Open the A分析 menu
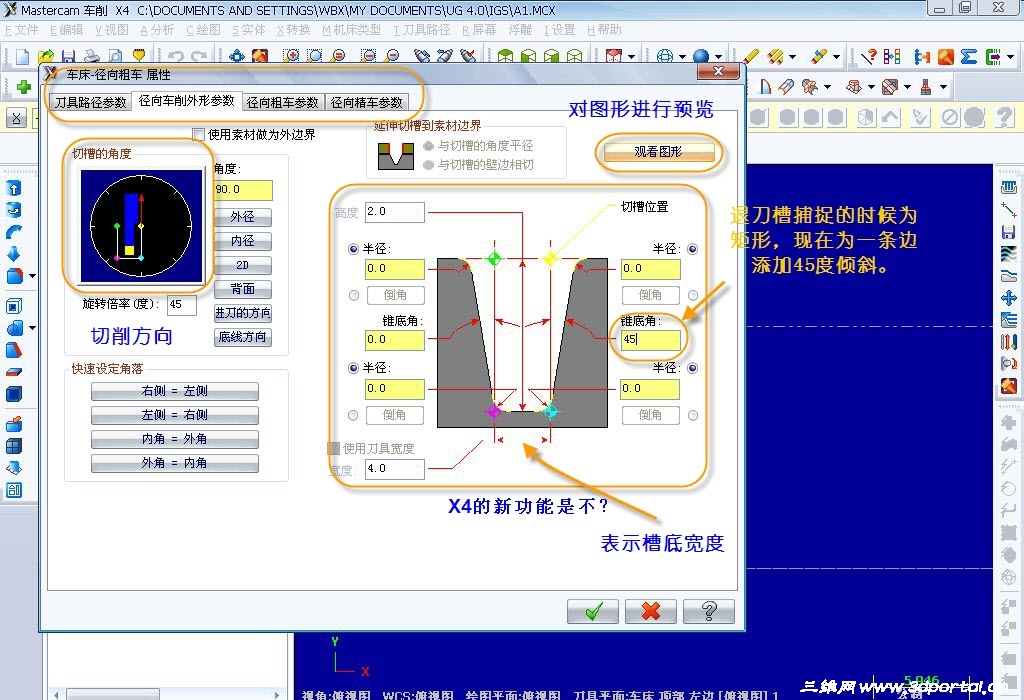This screenshot has height=700, width=1024. pyautogui.click(x=157, y=30)
